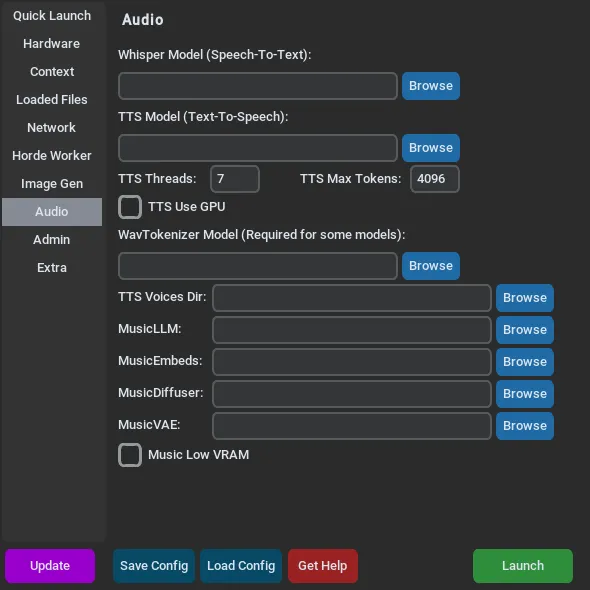Viewport: 590px width, 590px height.
Task: Switch to the Hardware tab
Action: [x=52, y=44]
